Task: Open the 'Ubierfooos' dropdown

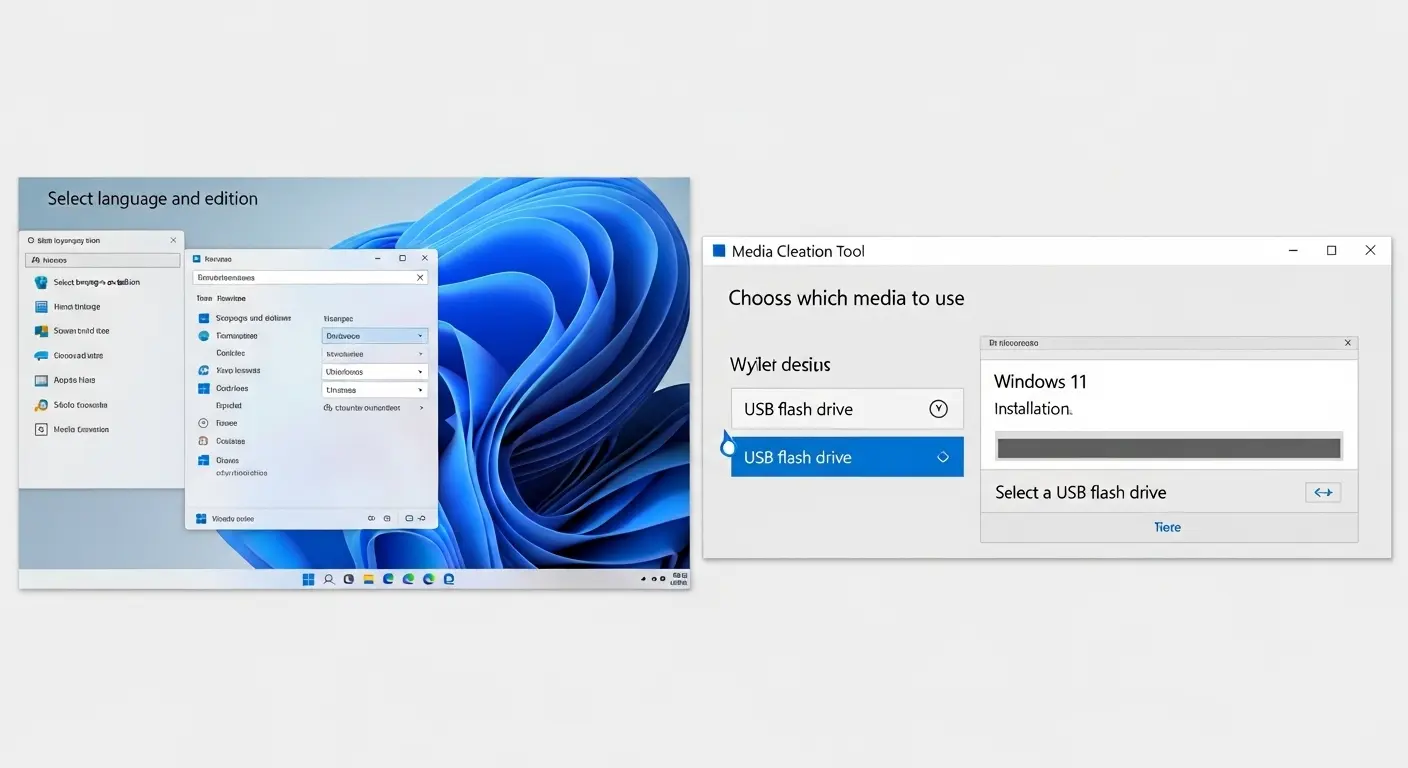Action: (x=375, y=372)
